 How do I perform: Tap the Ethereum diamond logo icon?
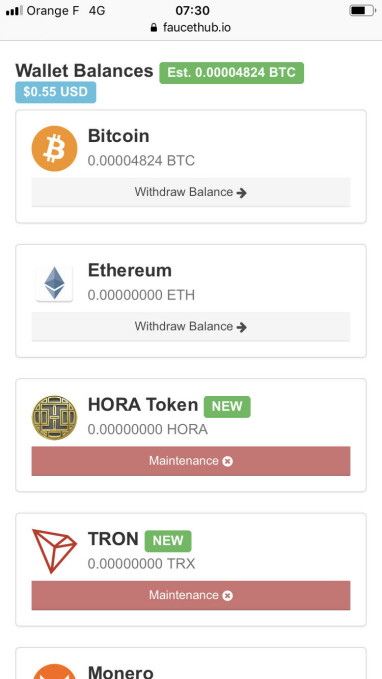point(54,283)
